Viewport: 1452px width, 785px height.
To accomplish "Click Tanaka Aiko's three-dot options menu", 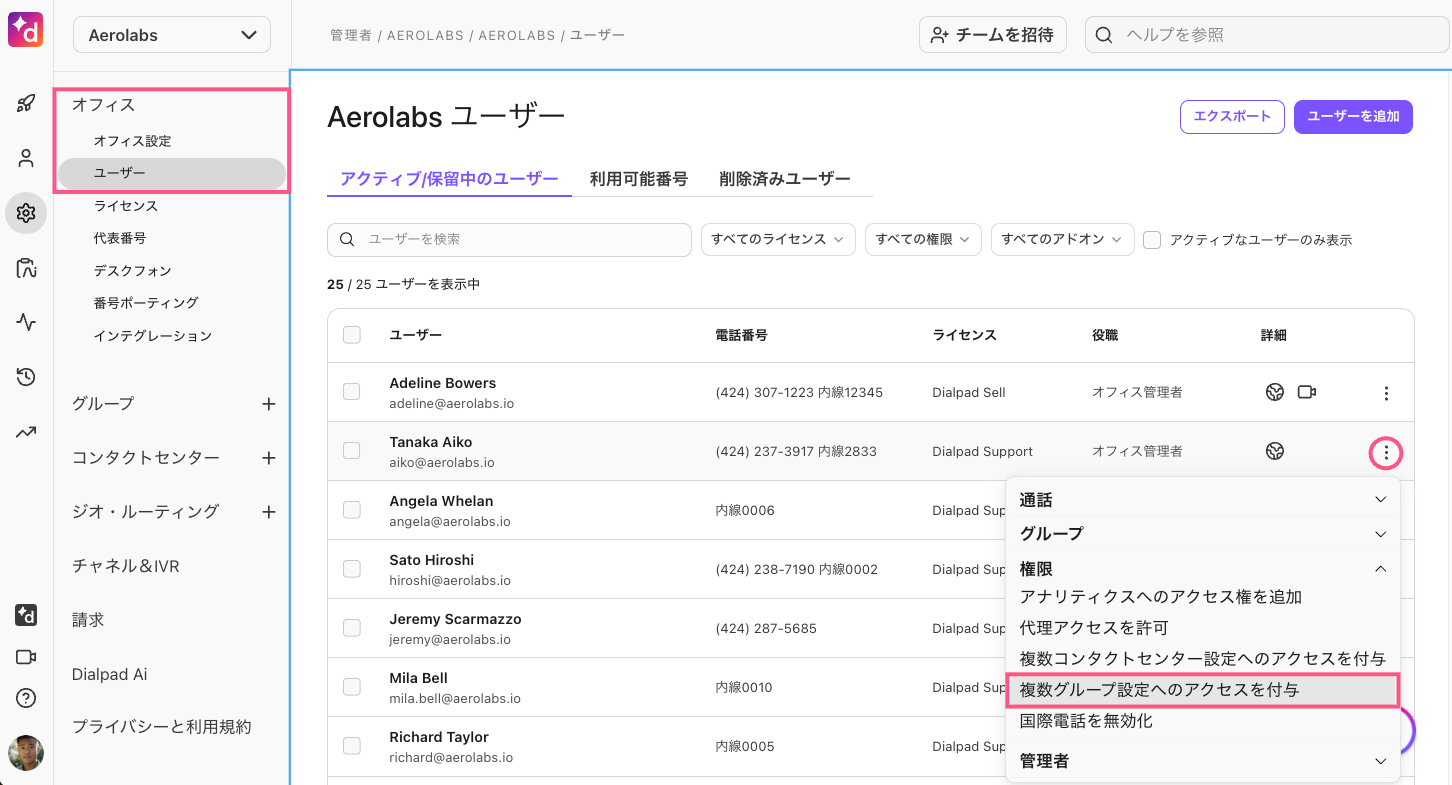I will point(1386,453).
